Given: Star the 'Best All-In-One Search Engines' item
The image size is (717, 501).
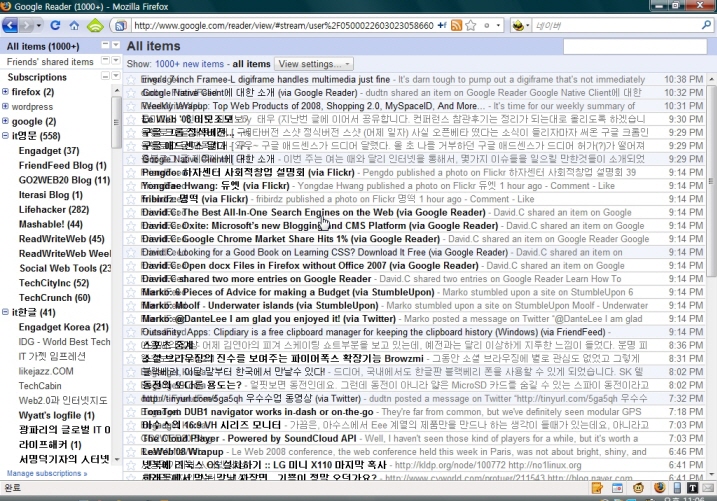Looking at the screenshot, I should coord(131,213).
